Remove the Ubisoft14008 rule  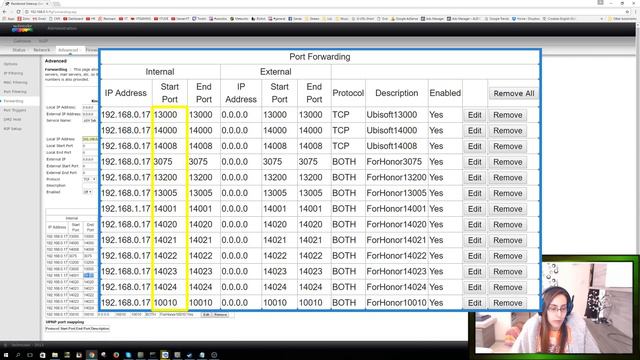click(507, 146)
